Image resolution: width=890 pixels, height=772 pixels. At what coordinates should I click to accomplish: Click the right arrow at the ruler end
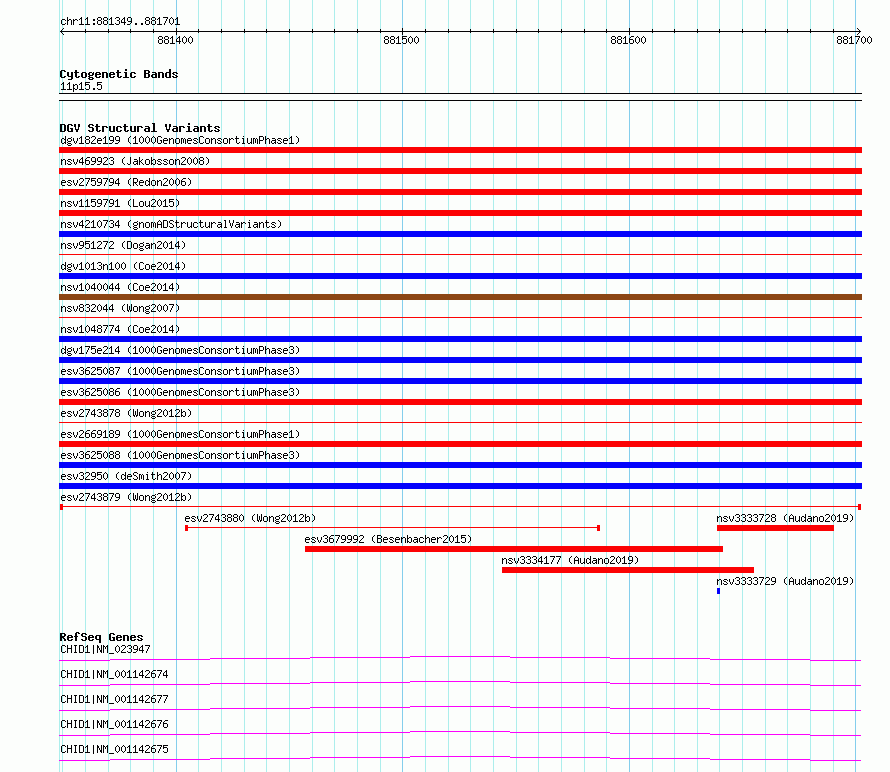tap(858, 32)
